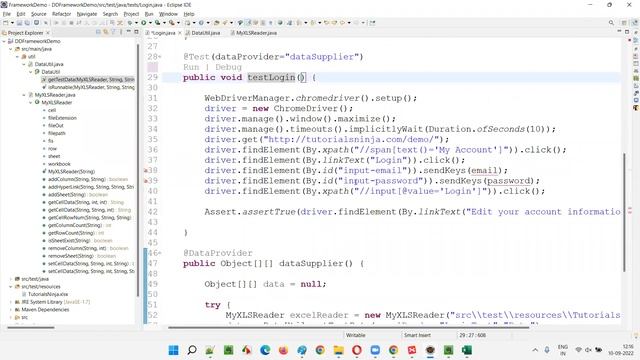Image resolution: width=640 pixels, height=360 pixels.
Task: Click Collapse All in Project Explorer toolbar
Action: click(98, 32)
